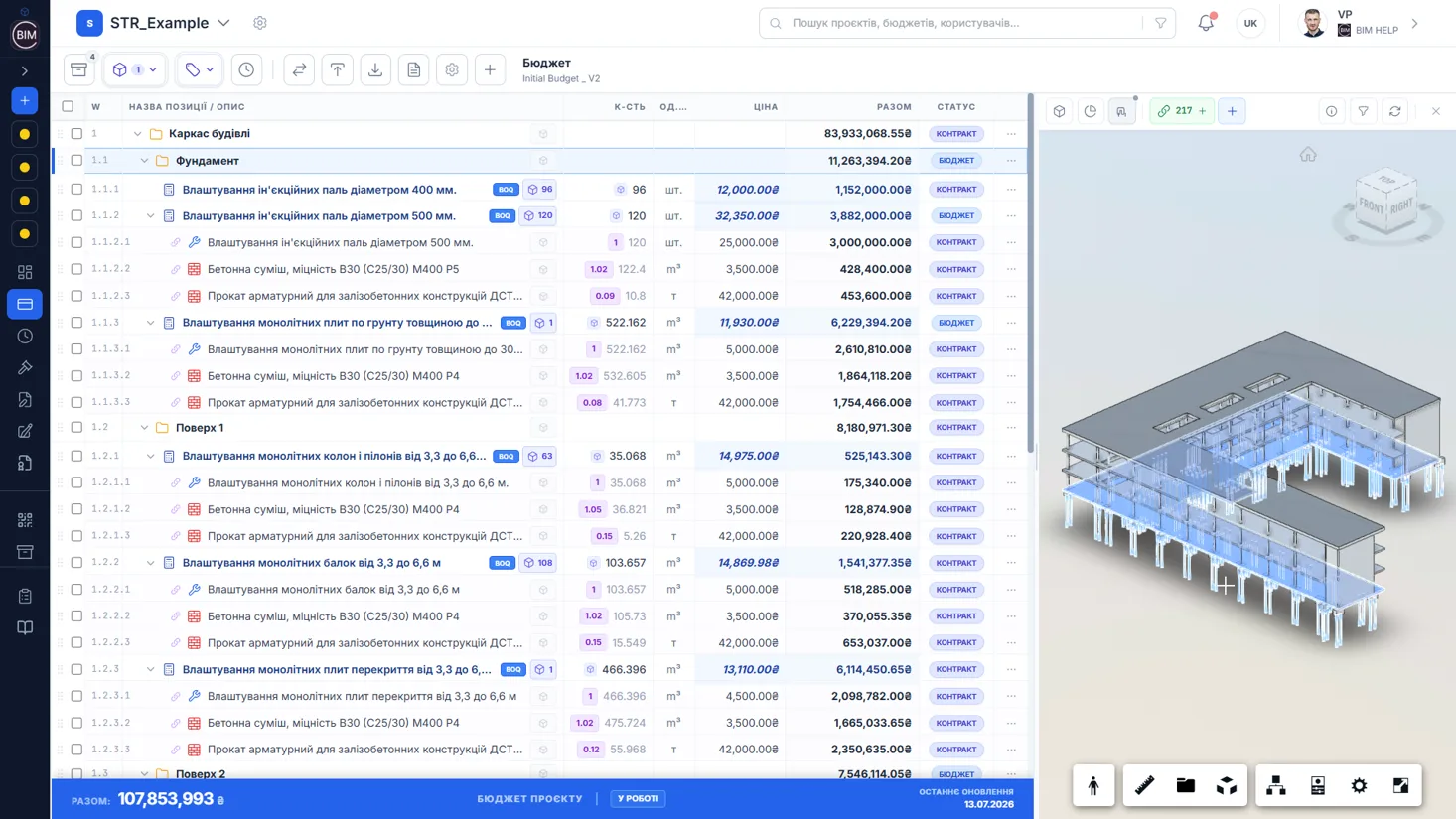Click the table vertical scrollbar
This screenshot has width=1456, height=819.
pyautogui.click(x=1031, y=275)
